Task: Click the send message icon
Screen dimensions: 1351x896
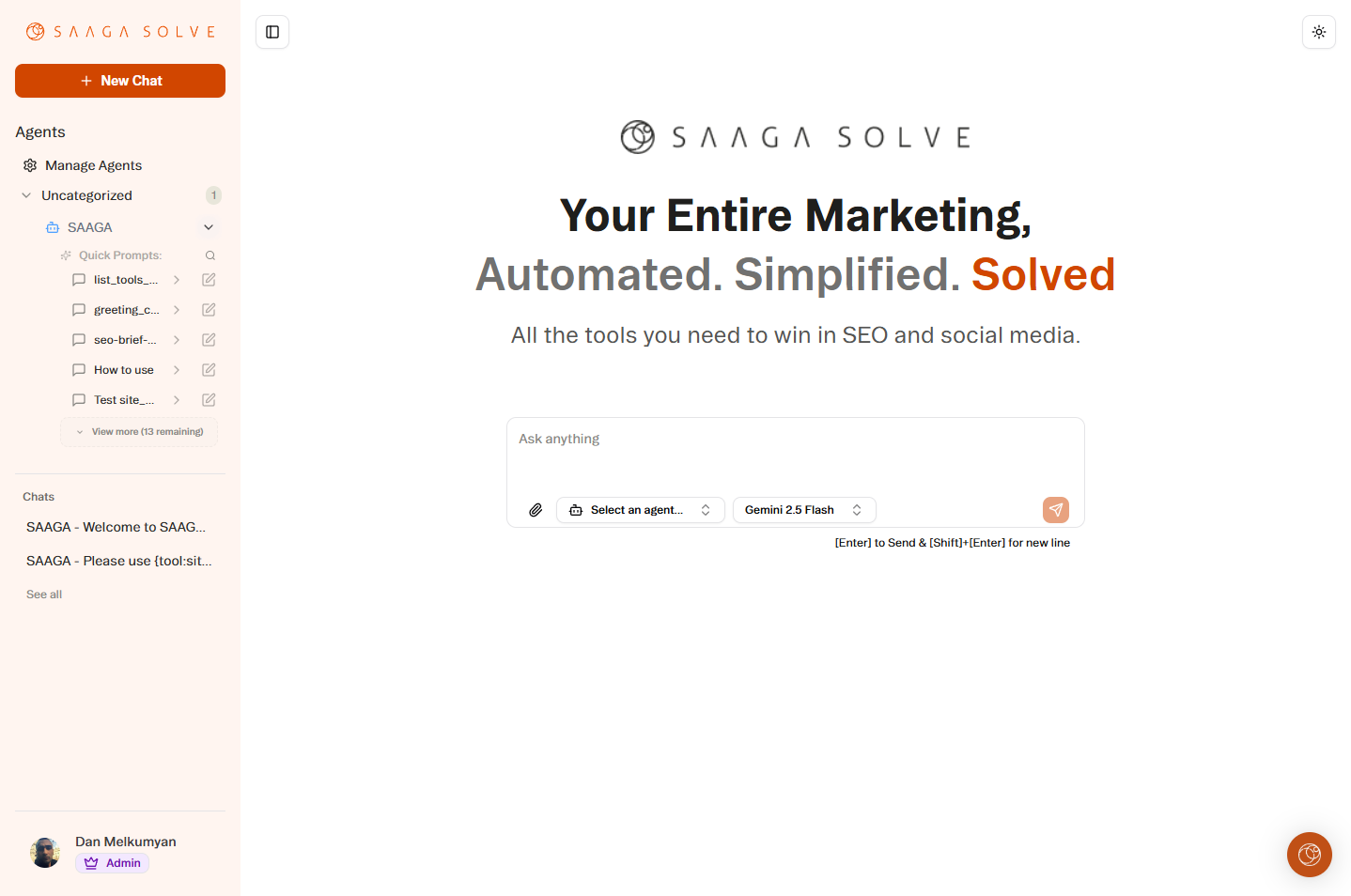Action: click(x=1055, y=509)
